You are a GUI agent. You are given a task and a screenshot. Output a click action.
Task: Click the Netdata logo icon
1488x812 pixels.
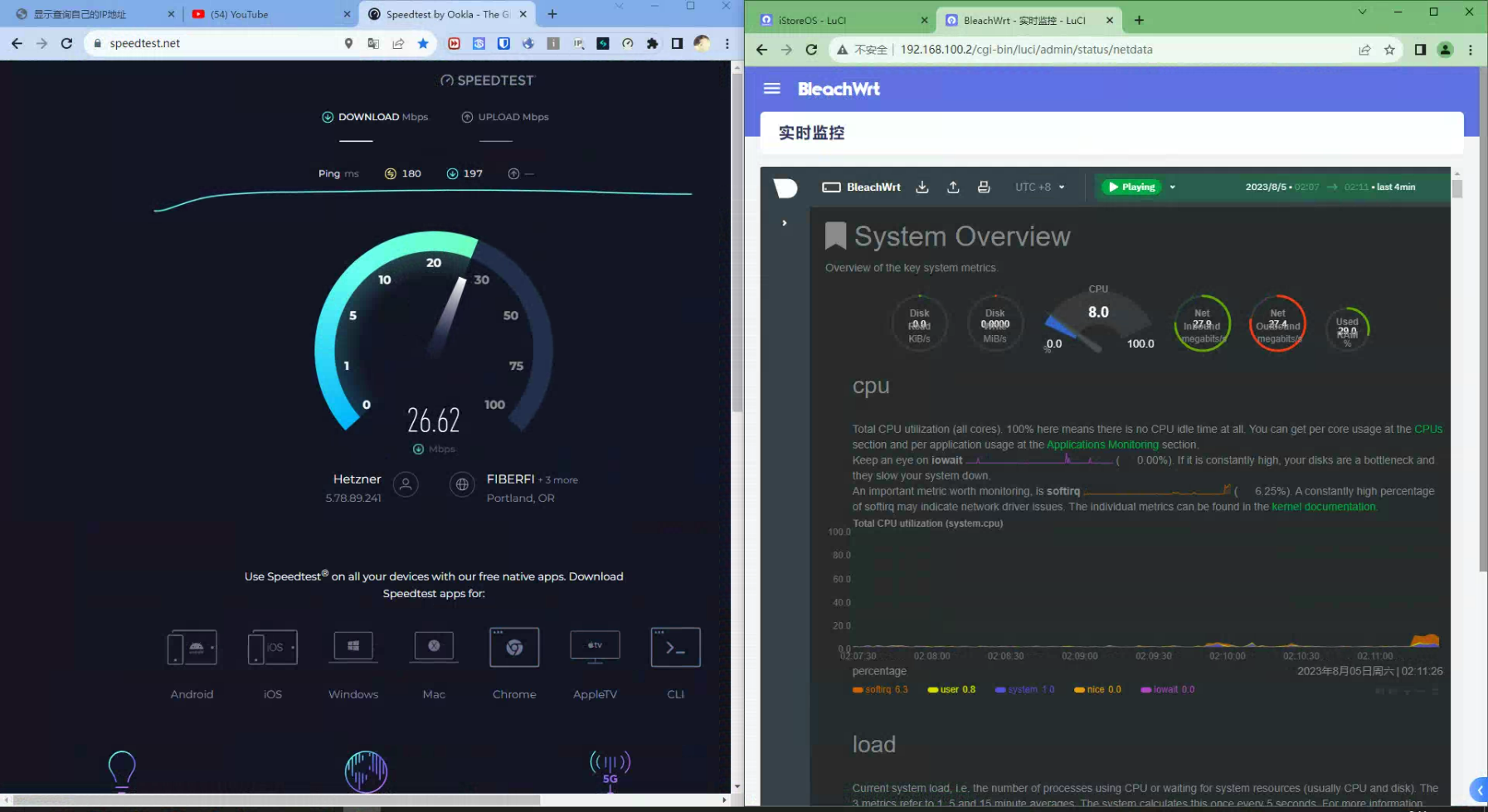tap(785, 187)
